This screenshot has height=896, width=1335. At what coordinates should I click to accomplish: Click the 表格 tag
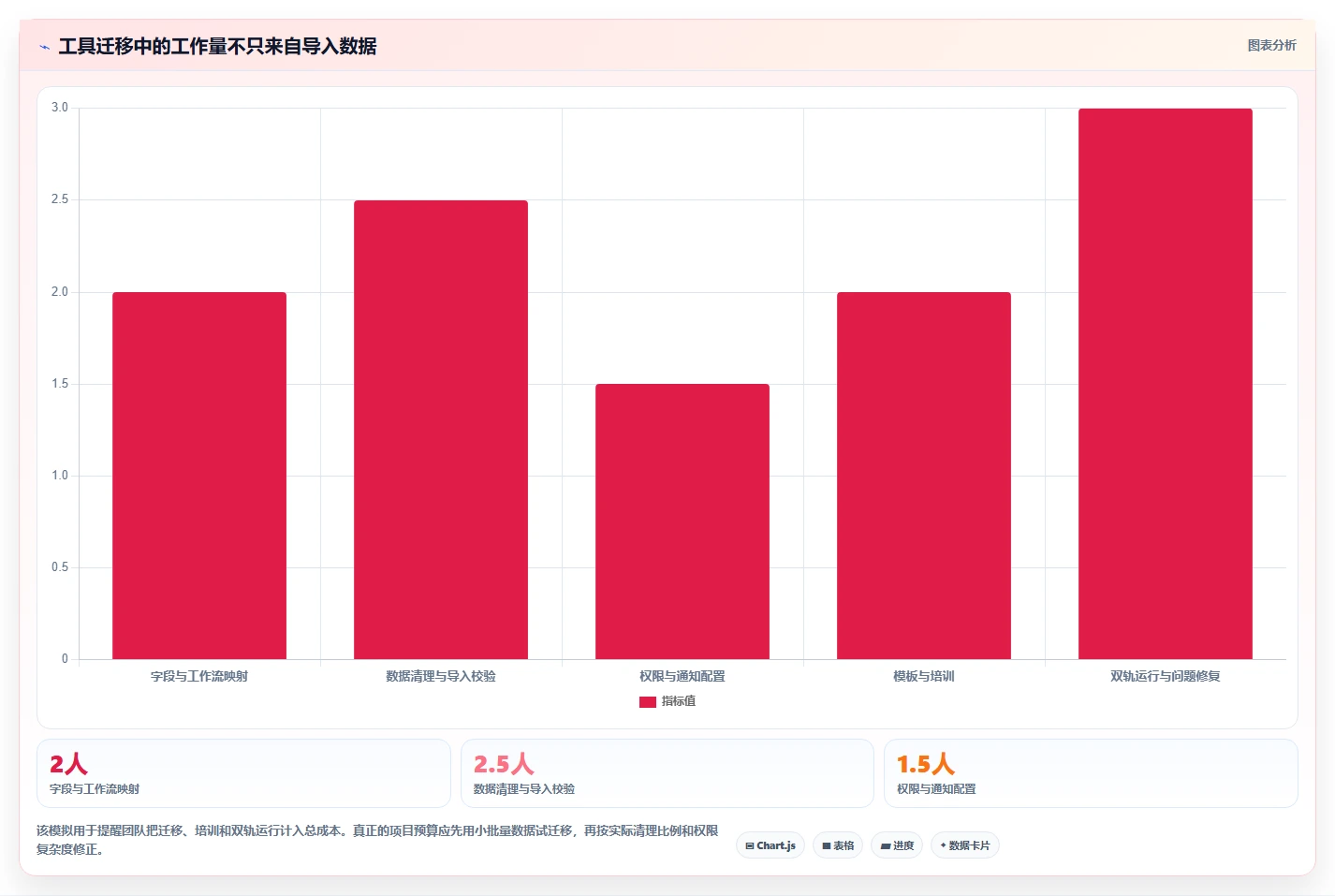click(x=838, y=845)
